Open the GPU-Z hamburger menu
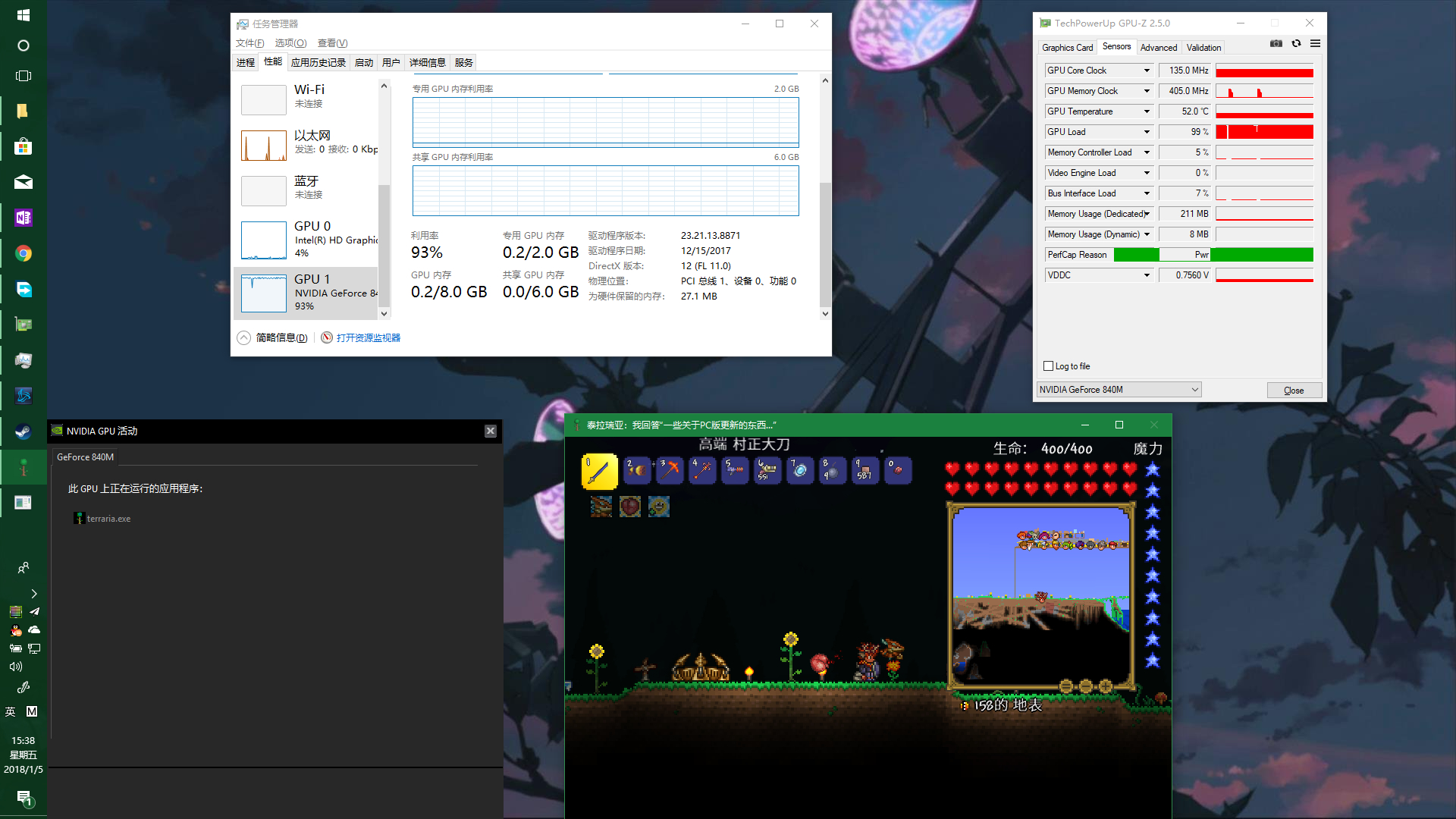This screenshot has width=1456, height=819. (x=1315, y=44)
